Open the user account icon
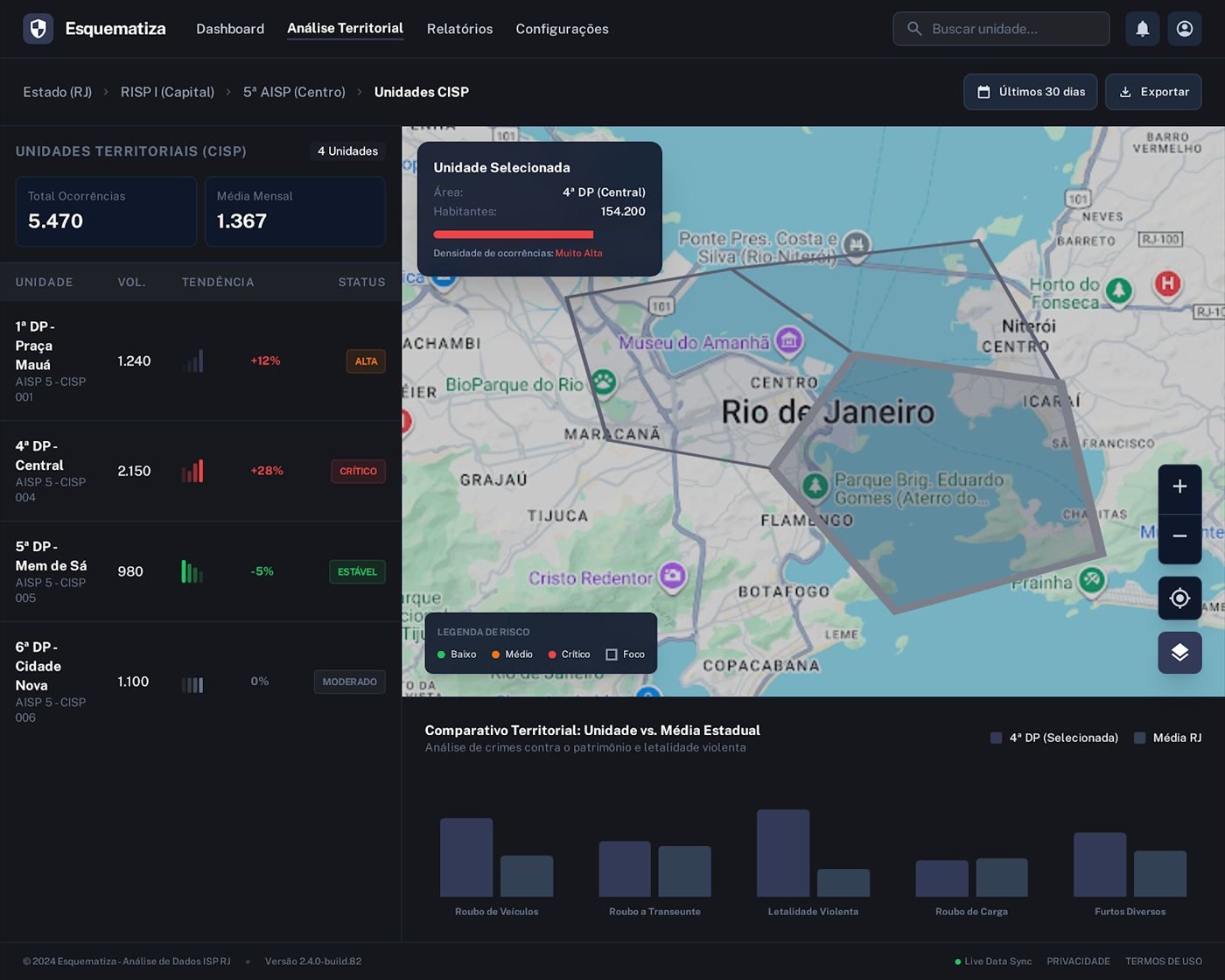The image size is (1225, 980). (x=1184, y=29)
